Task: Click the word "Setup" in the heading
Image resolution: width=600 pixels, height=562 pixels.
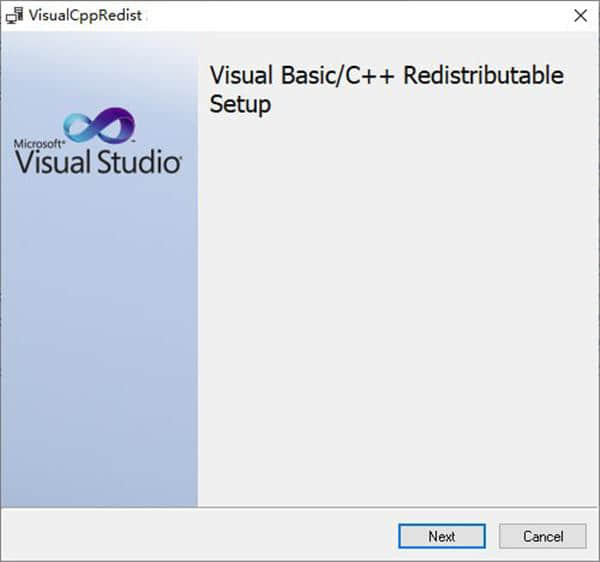Action: (240, 104)
